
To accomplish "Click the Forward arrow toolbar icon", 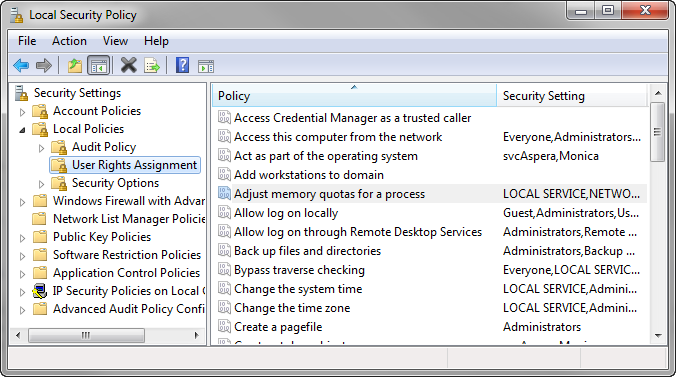I will point(44,66).
